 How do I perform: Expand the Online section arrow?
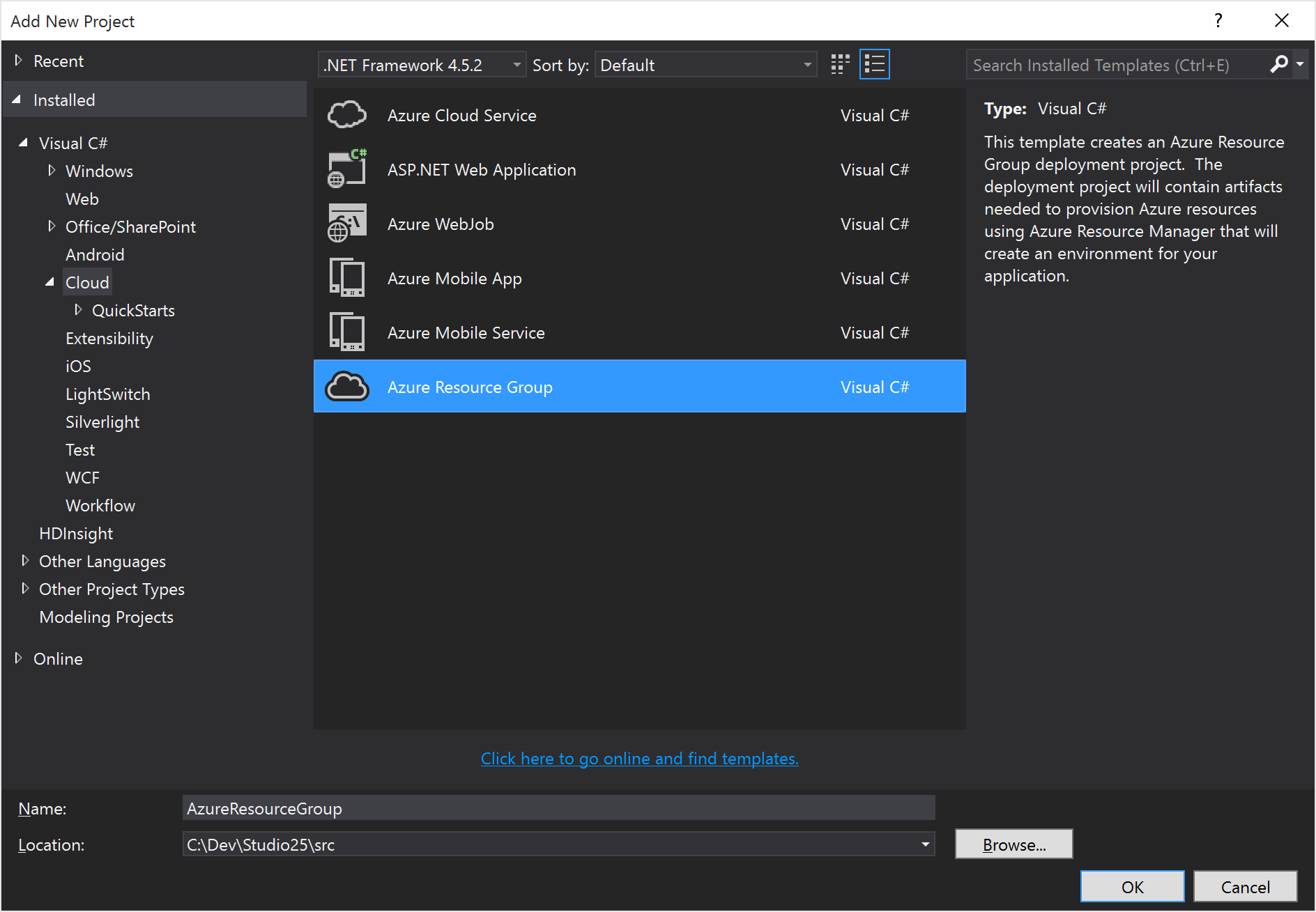(x=19, y=658)
